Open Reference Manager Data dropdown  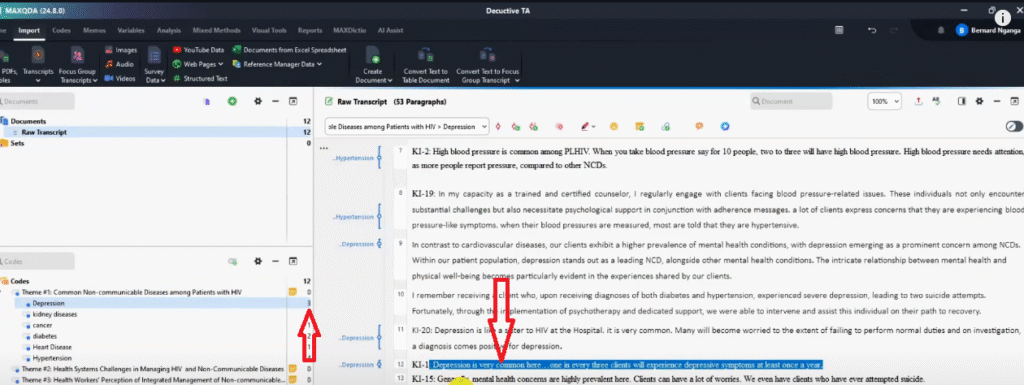278,64
